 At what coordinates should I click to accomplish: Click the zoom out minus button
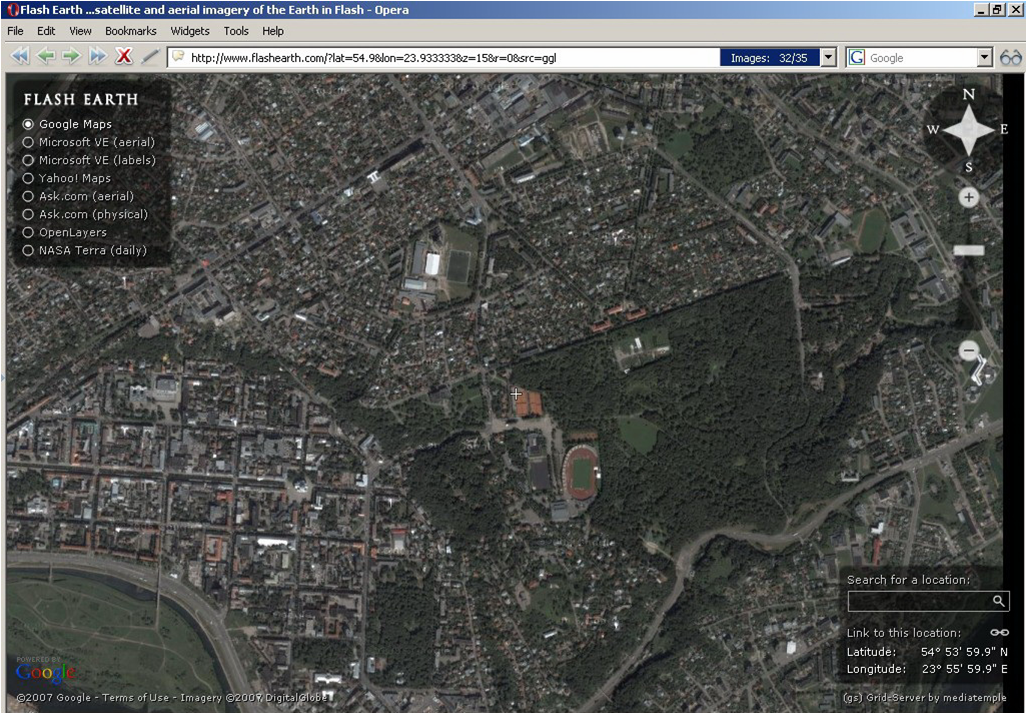(x=968, y=351)
